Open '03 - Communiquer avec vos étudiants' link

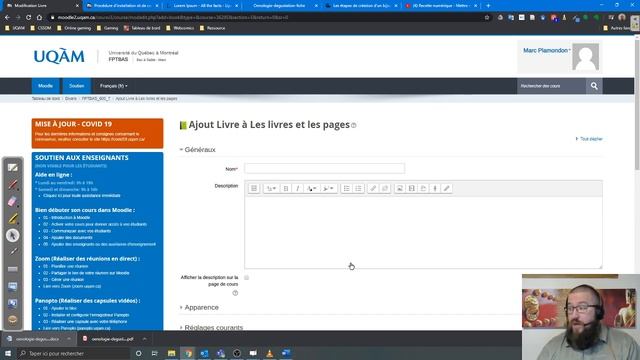pyautogui.click(x=77, y=231)
